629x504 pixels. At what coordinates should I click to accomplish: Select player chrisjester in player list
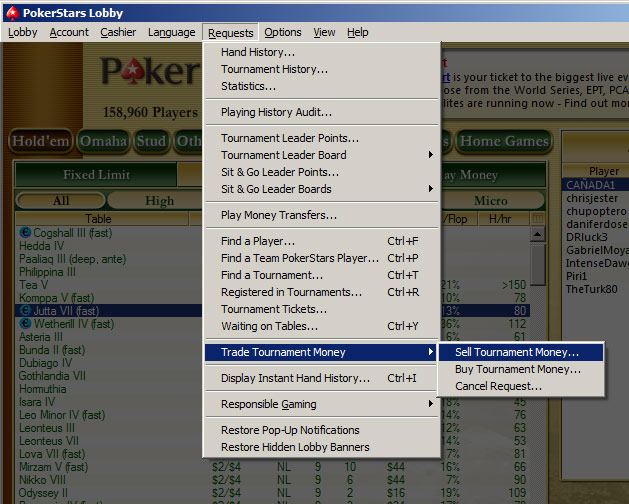coord(595,198)
